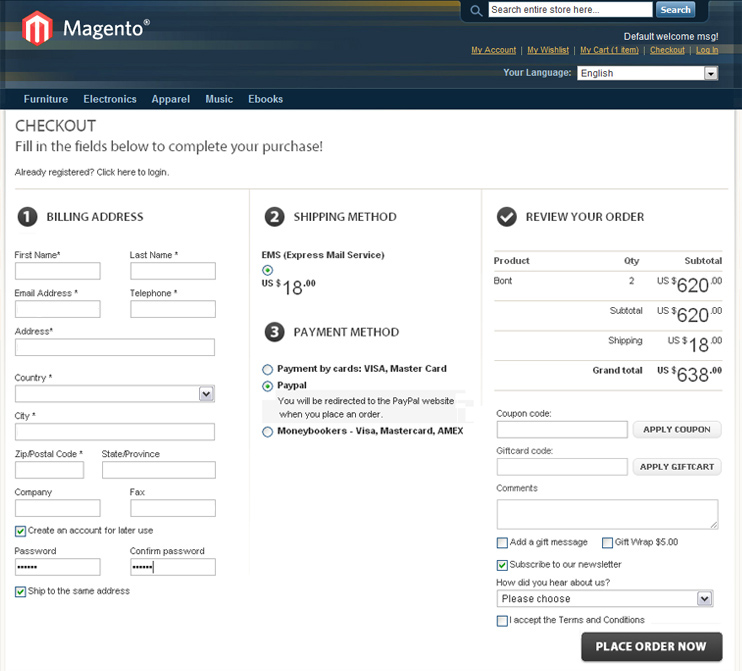
Task: Click the Grand total US $638.00 amount
Action: point(689,374)
